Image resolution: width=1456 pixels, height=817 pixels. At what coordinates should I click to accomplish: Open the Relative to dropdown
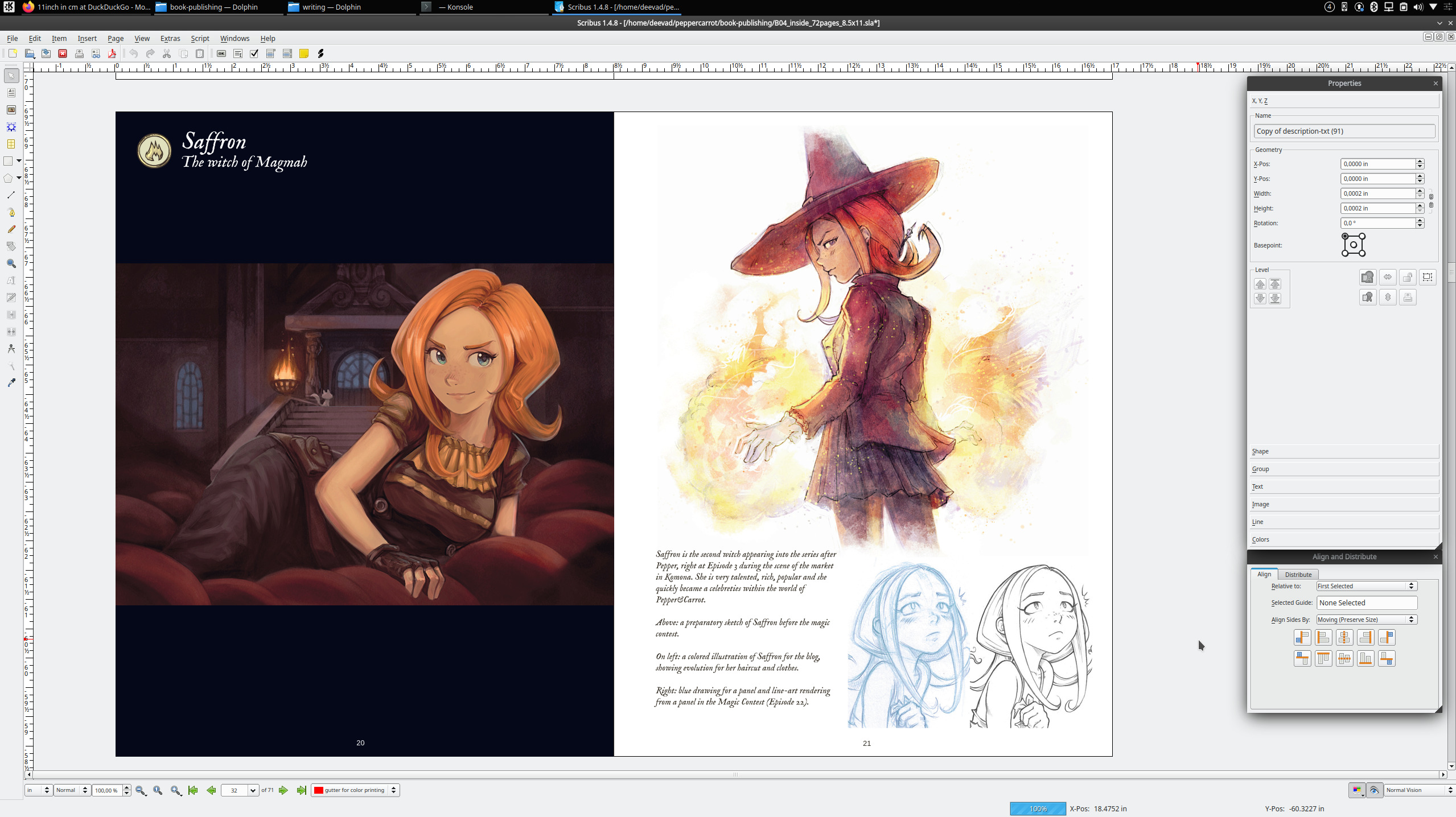[x=1366, y=586]
